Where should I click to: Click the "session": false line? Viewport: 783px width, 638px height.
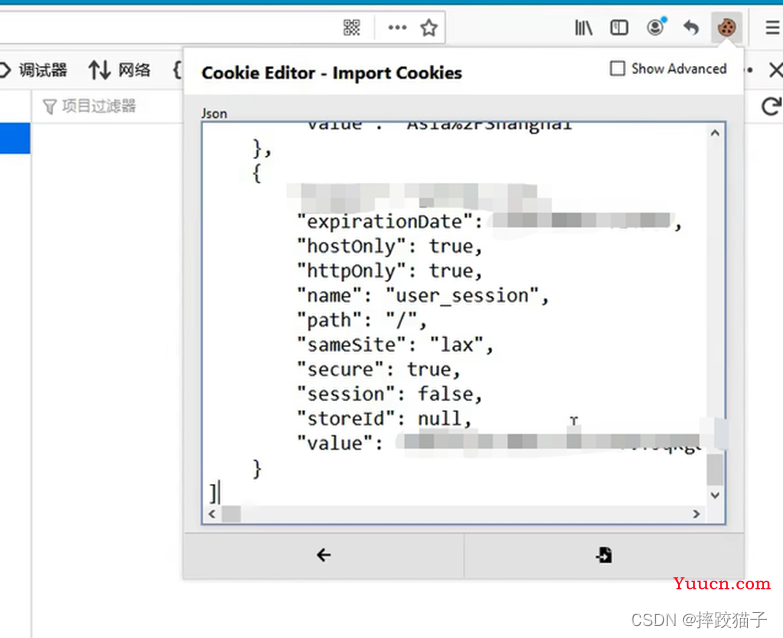point(390,394)
